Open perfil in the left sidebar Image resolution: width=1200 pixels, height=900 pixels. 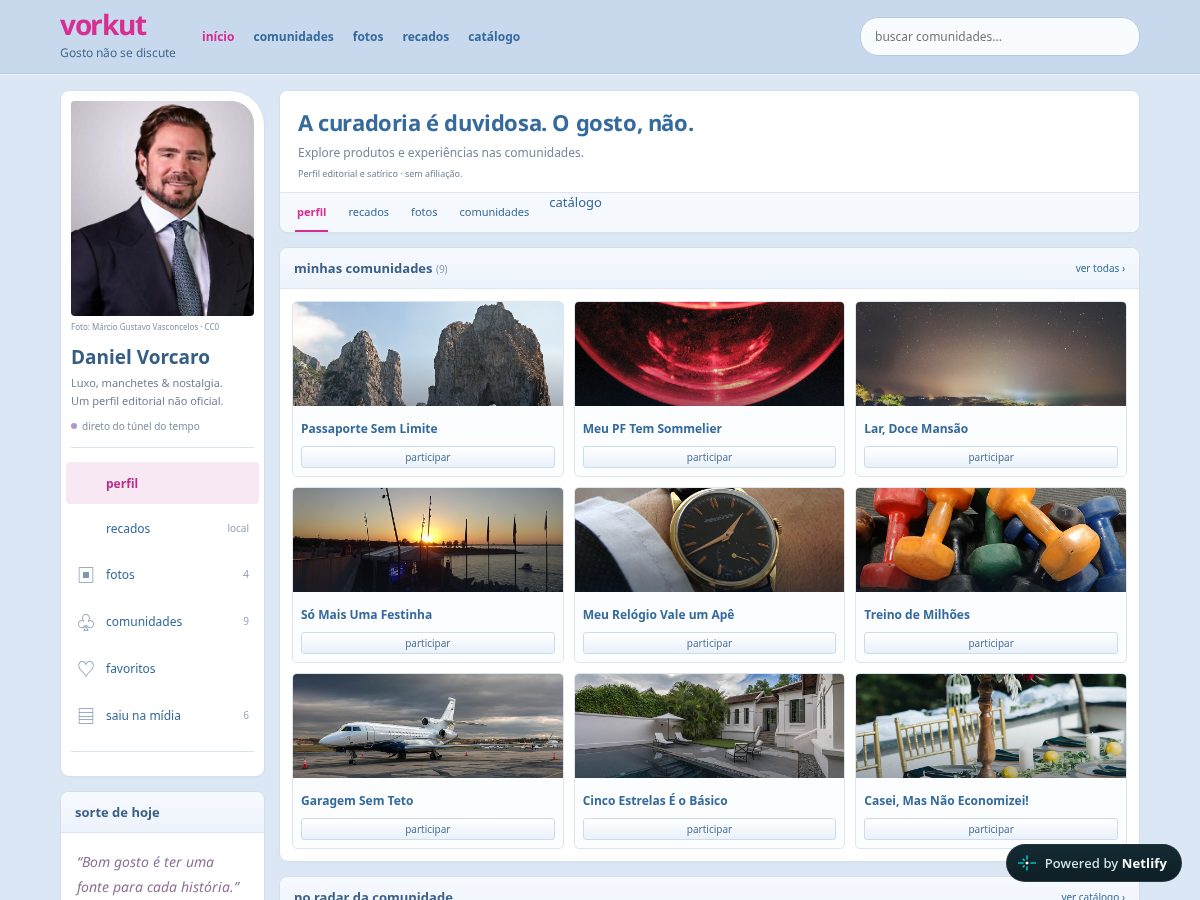click(x=162, y=483)
